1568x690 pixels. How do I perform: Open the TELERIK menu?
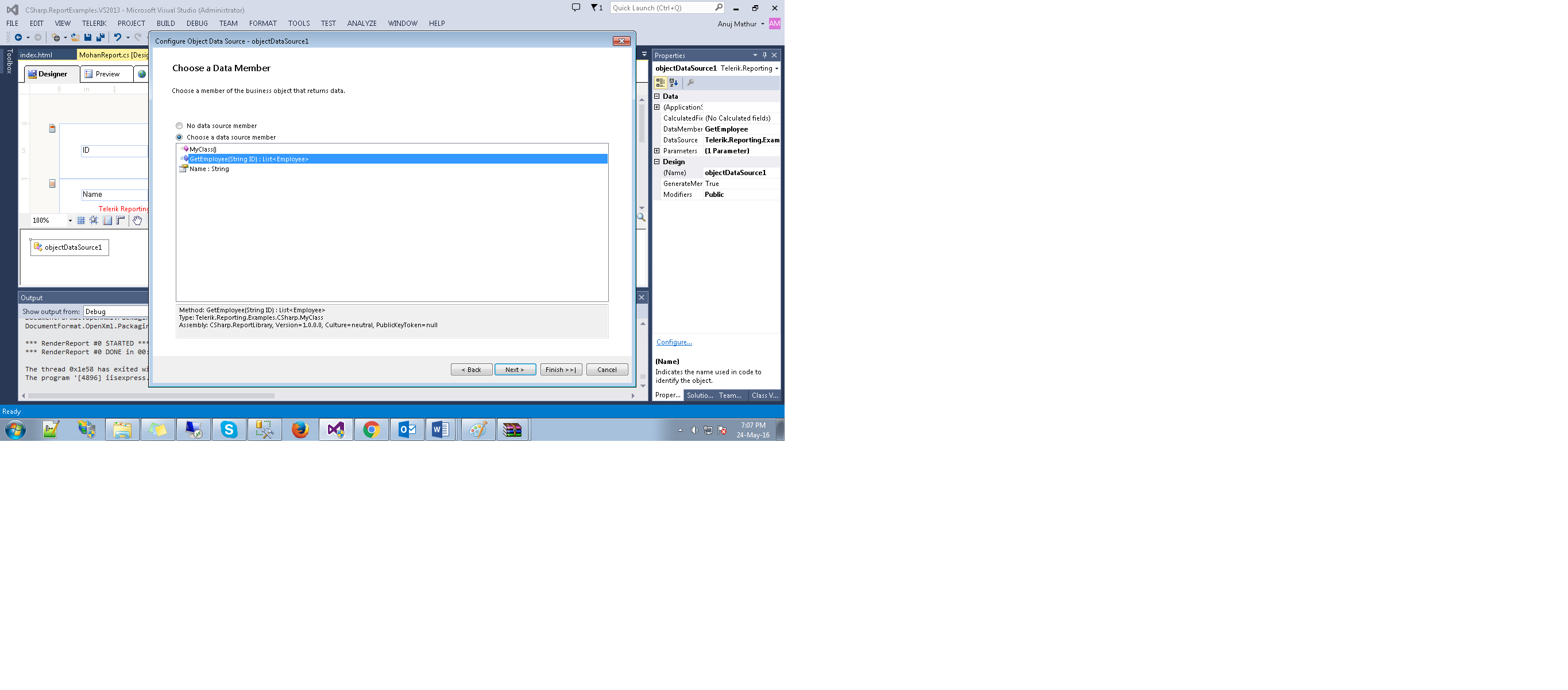click(94, 24)
